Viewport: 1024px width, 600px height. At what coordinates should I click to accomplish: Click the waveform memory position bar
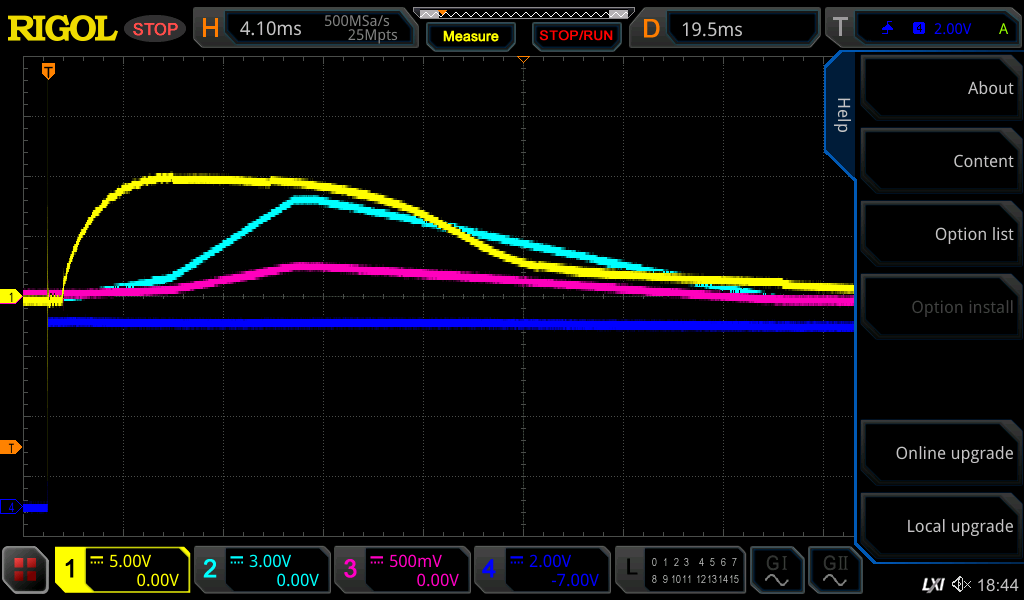click(522, 13)
